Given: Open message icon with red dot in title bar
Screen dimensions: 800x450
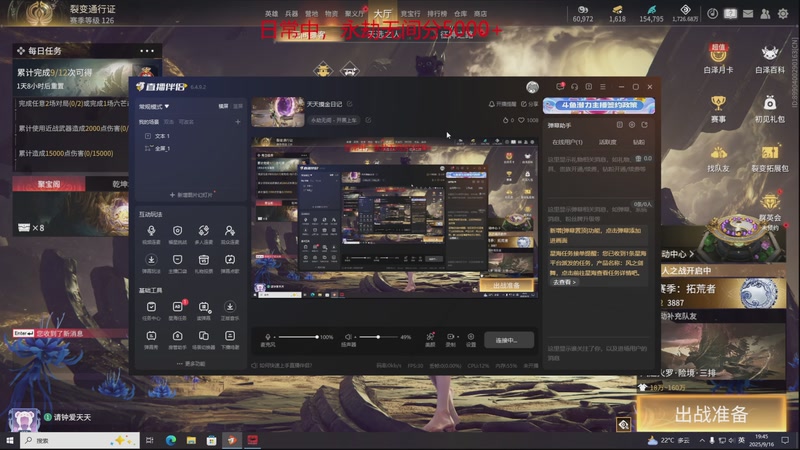Looking at the screenshot, I should pyautogui.click(x=560, y=87).
